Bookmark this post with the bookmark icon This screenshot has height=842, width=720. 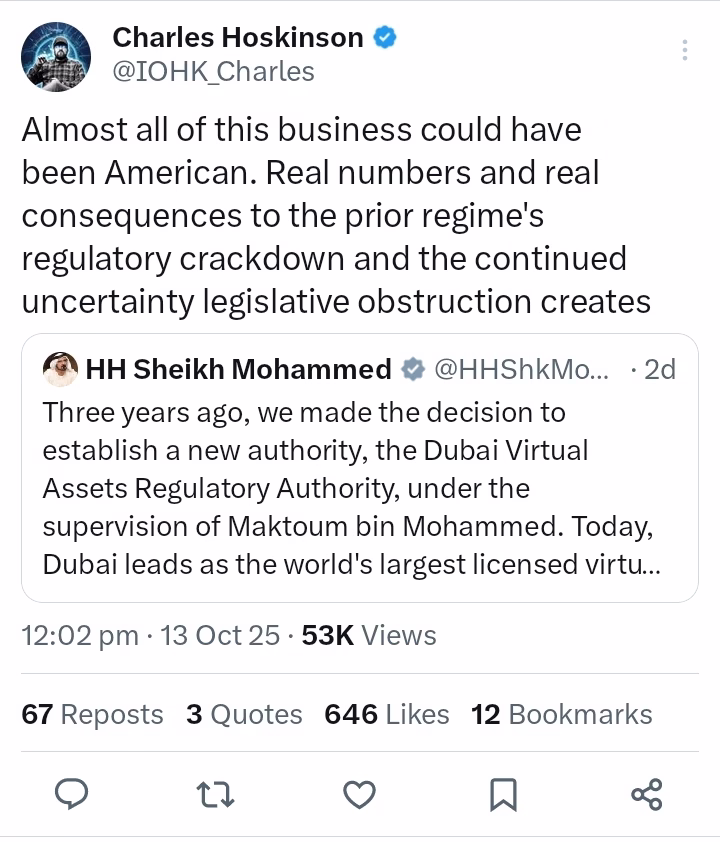pyautogui.click(x=503, y=795)
